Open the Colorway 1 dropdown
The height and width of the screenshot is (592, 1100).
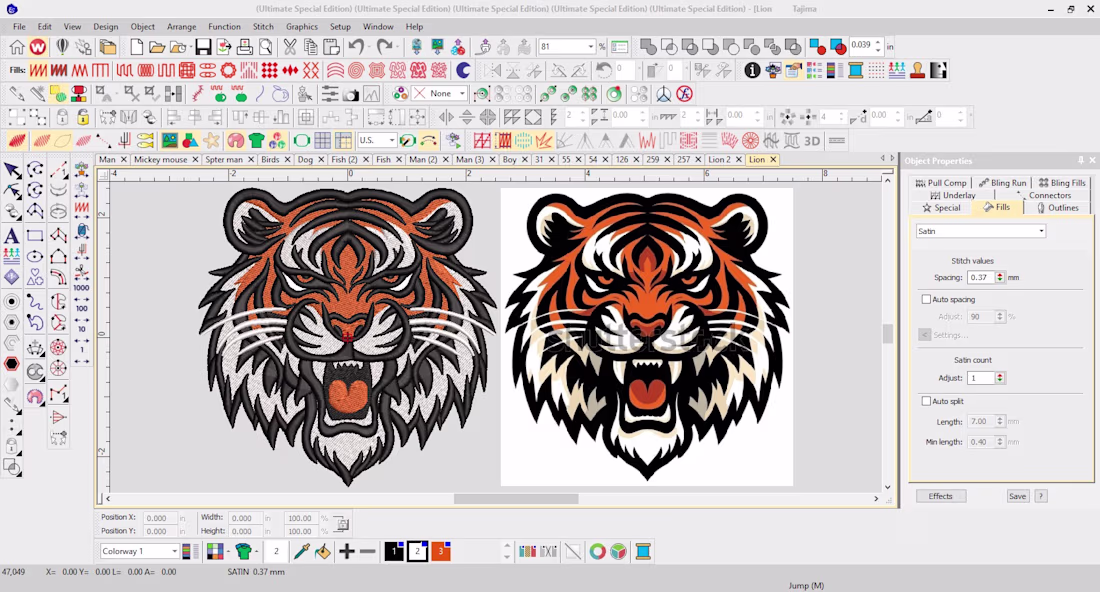(139, 551)
